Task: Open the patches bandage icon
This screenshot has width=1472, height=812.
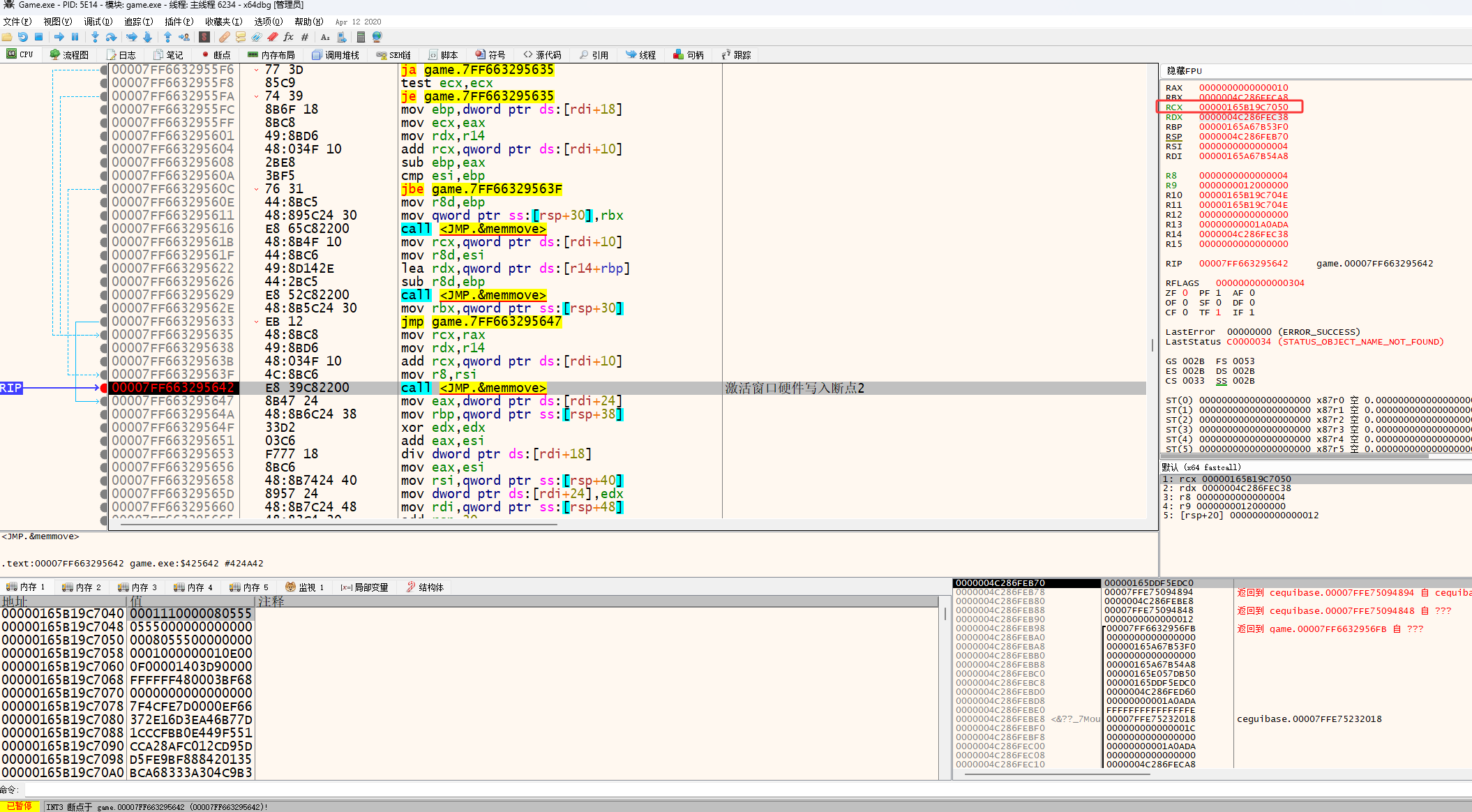Action: tap(224, 37)
